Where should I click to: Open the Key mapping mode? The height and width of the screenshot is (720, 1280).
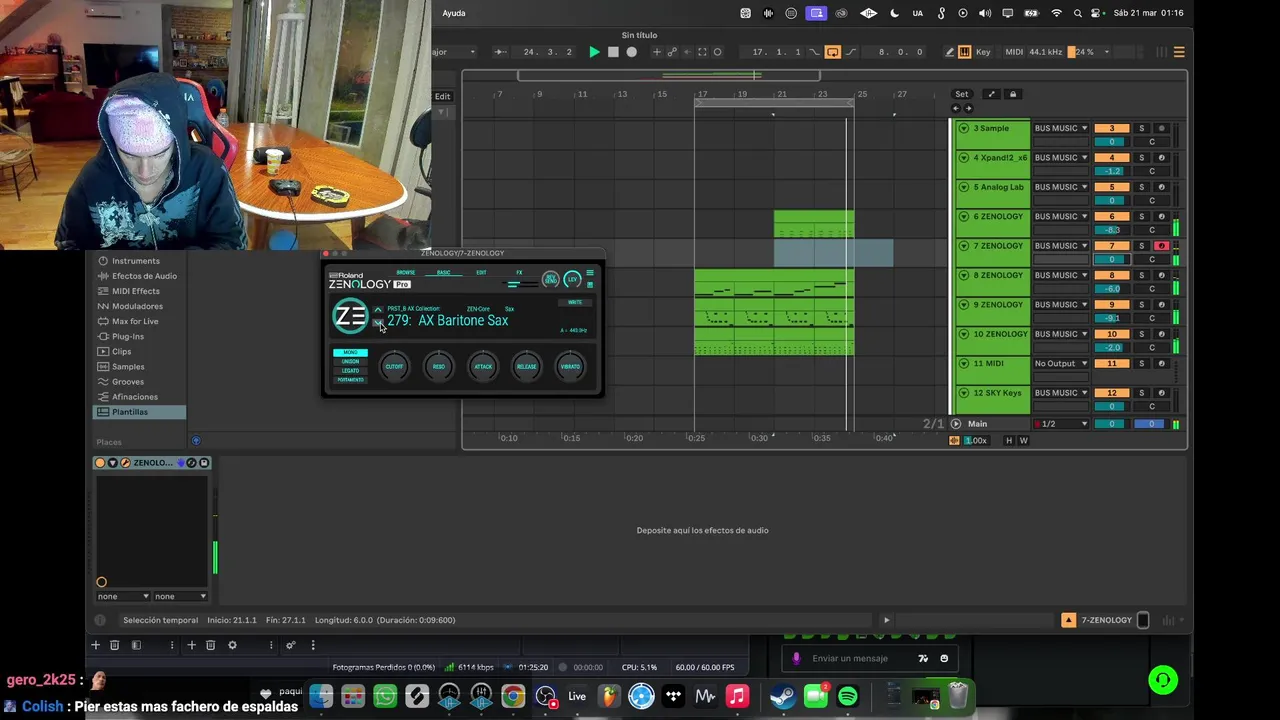[x=983, y=52]
